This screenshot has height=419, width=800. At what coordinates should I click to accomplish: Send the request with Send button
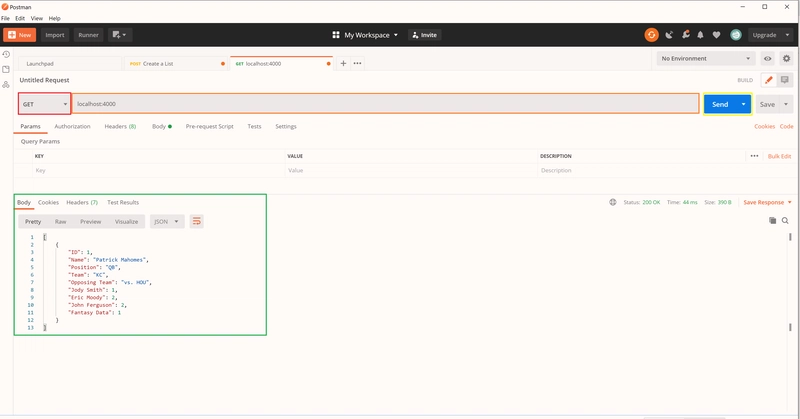[720, 104]
